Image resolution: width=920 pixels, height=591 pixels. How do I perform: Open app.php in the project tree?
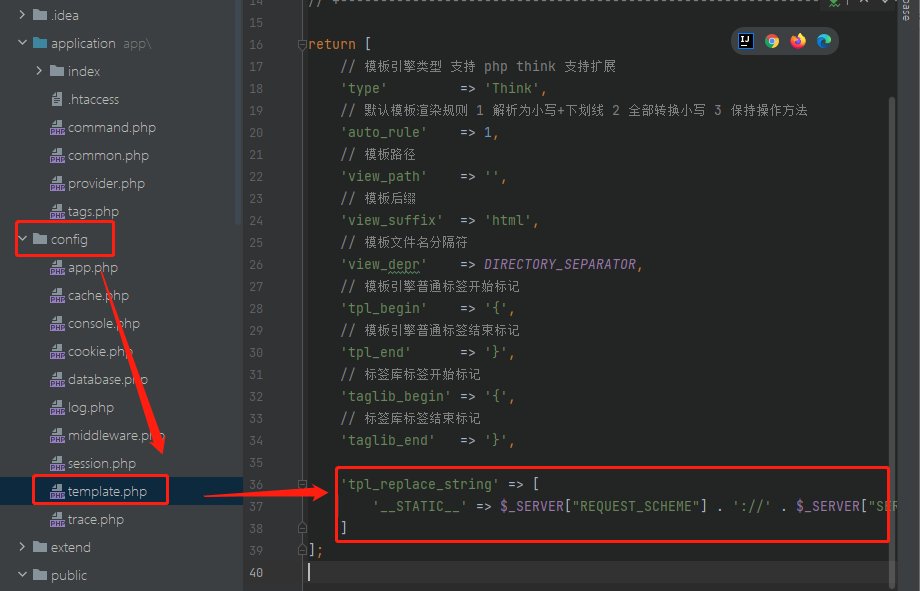(x=92, y=268)
